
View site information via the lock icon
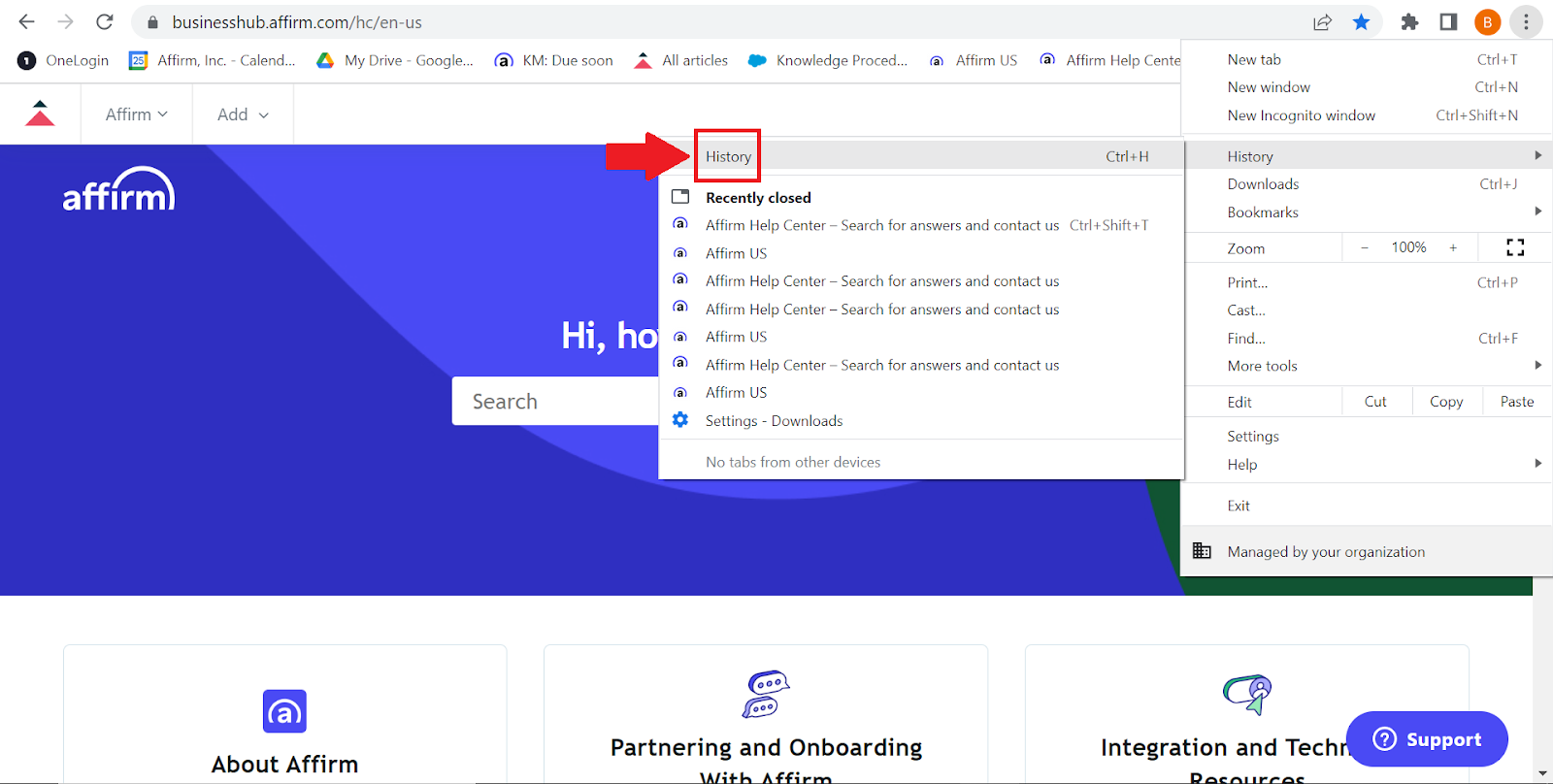tap(152, 21)
